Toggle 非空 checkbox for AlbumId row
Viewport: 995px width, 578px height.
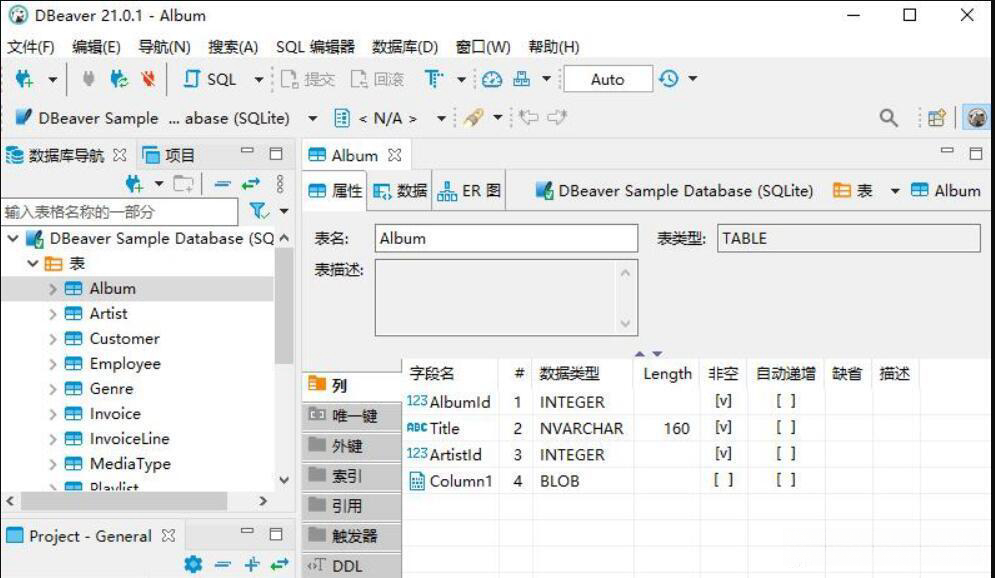[x=723, y=401]
